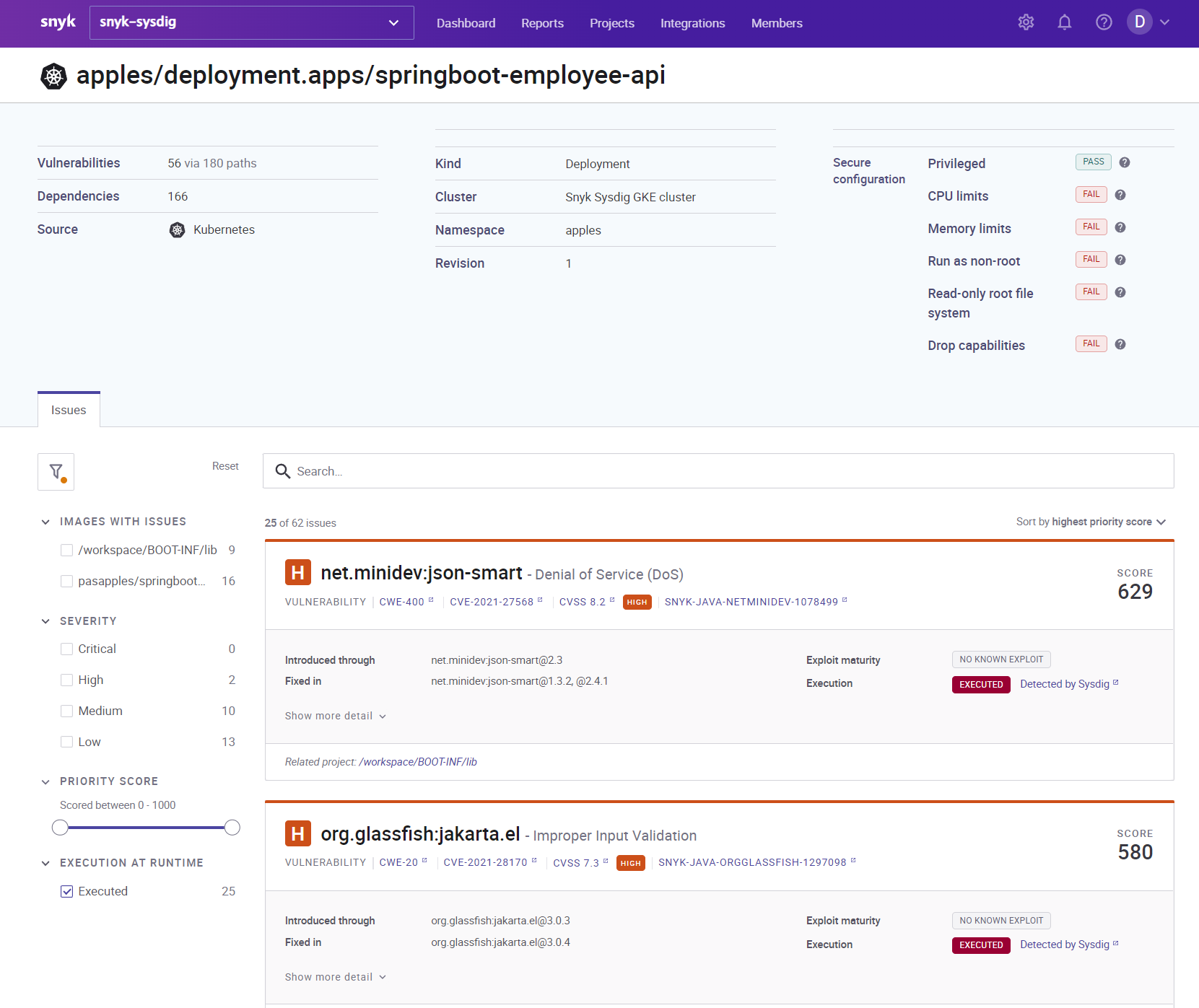This screenshot has width=1199, height=1008.
Task: Open the user menu chevron
Action: [x=1164, y=22]
